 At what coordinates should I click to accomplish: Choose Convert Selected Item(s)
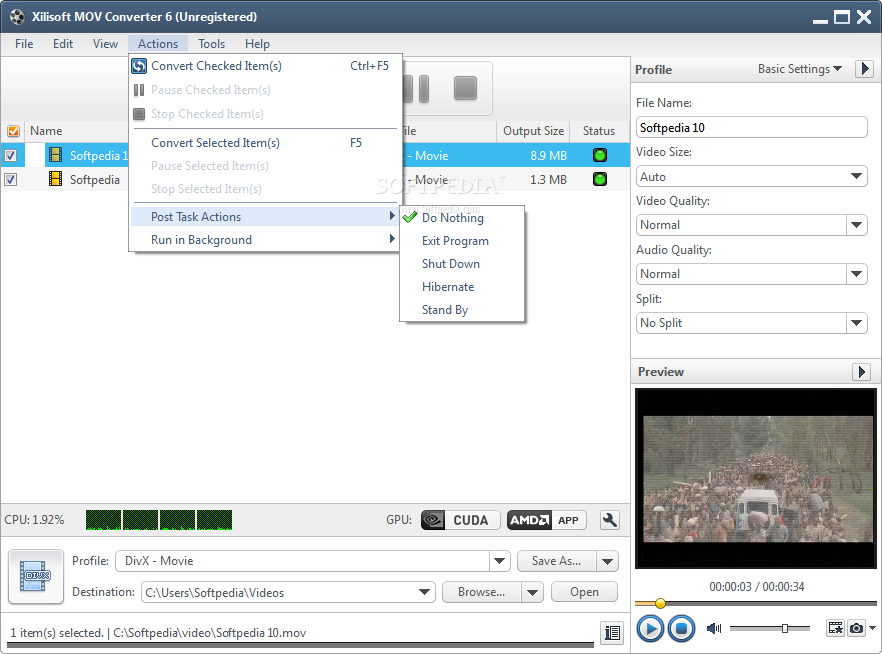(x=264, y=143)
